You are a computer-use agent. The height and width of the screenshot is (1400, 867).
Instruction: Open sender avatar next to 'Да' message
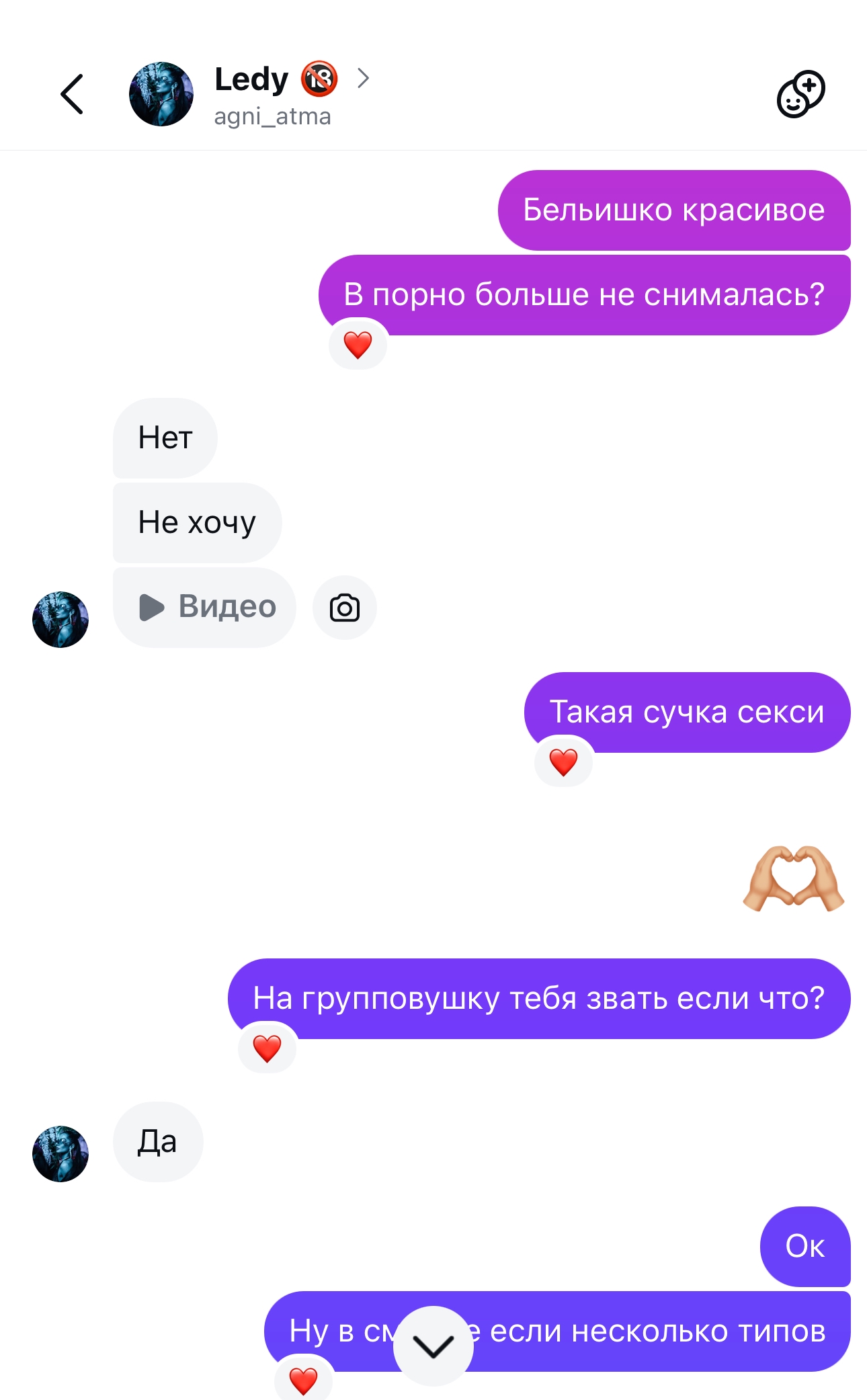[x=60, y=1154]
